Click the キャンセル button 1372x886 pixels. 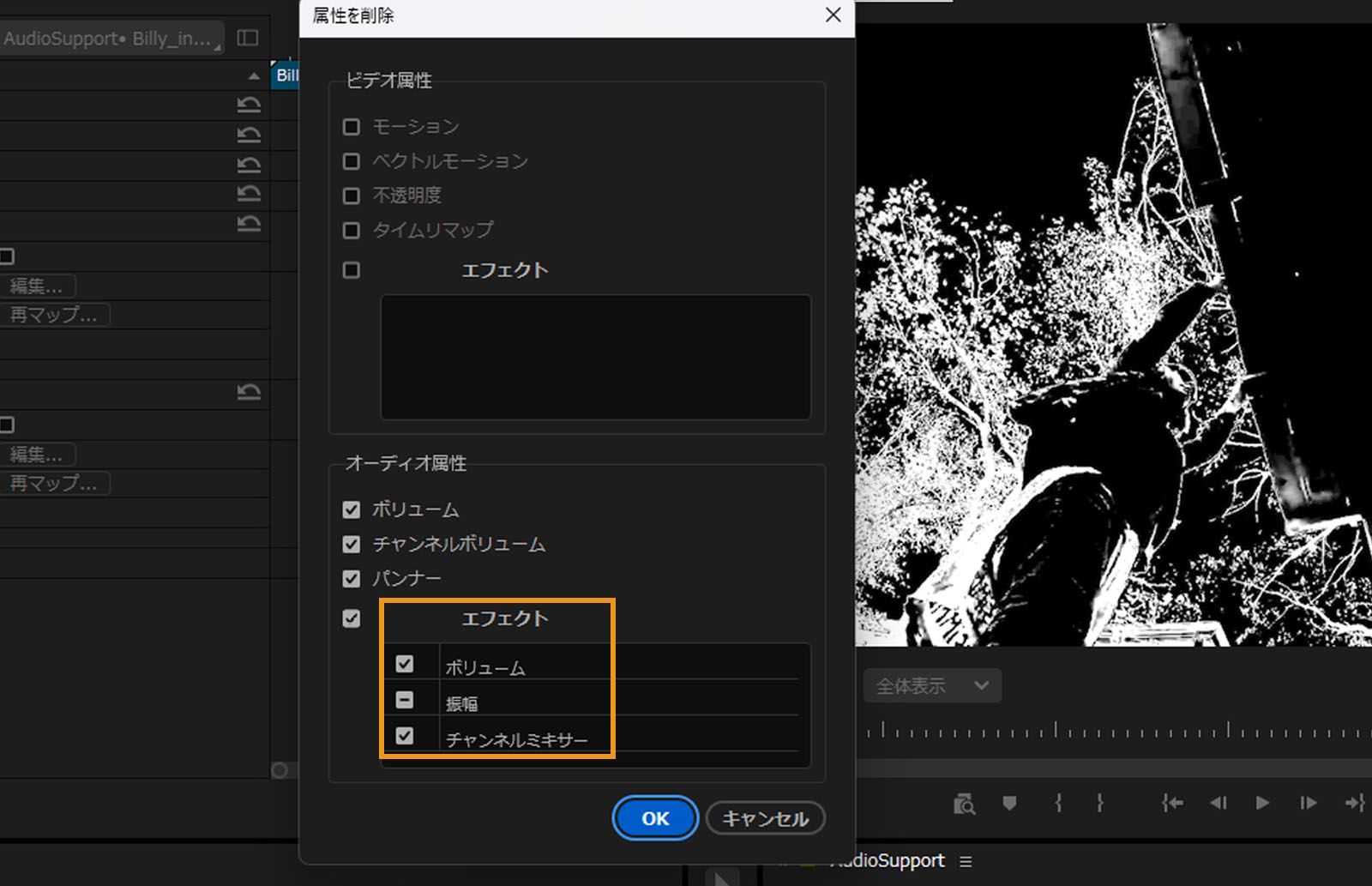click(765, 818)
